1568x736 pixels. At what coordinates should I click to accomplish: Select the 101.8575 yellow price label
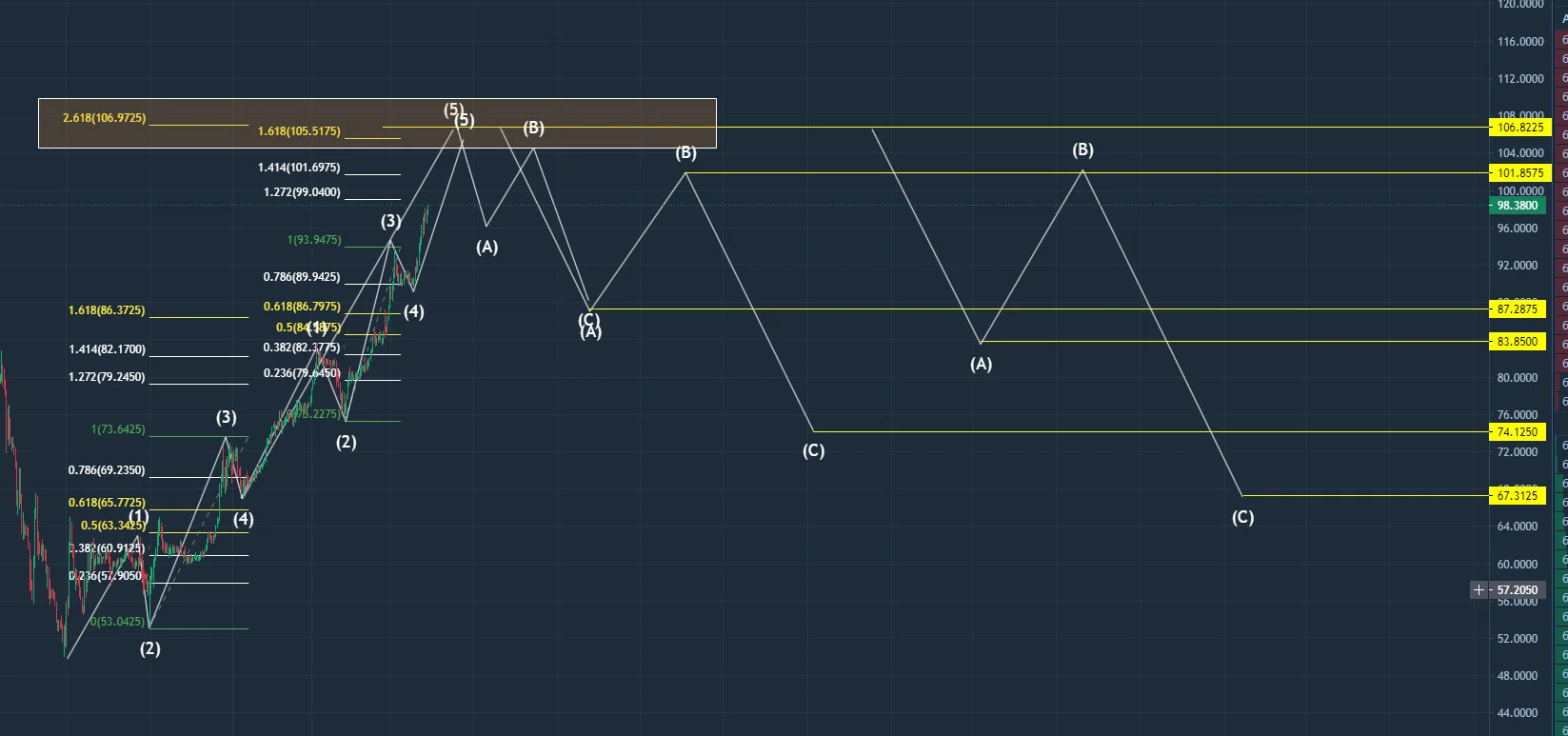[1518, 173]
